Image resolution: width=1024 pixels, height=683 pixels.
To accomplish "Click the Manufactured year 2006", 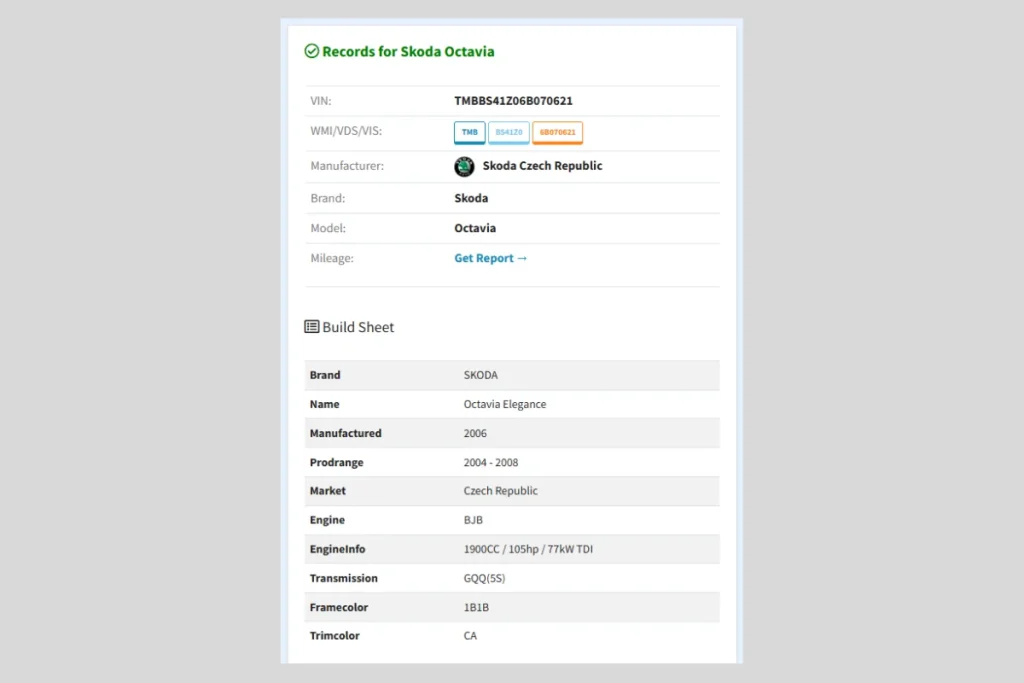I will (x=475, y=433).
